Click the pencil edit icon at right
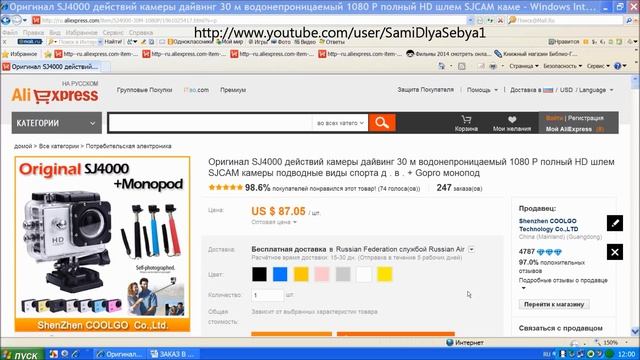The image size is (640, 360). point(615,223)
